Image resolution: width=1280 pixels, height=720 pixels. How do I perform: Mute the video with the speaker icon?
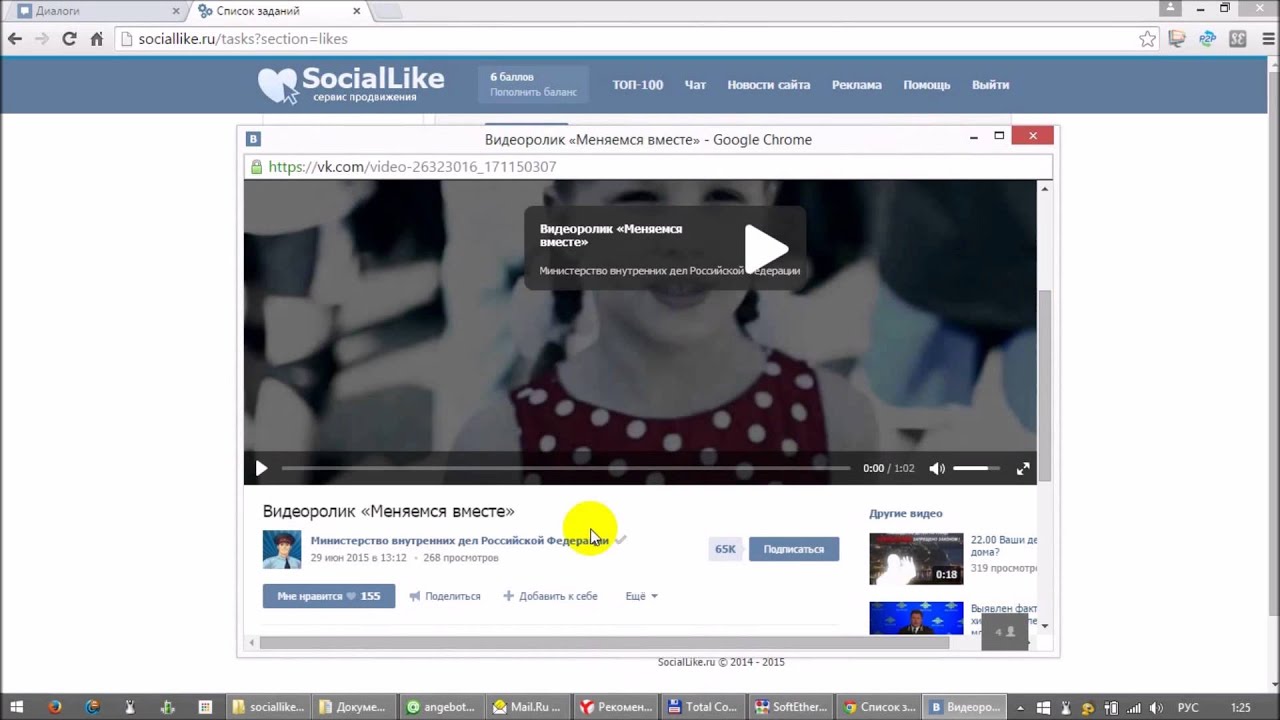pyautogui.click(x=937, y=468)
